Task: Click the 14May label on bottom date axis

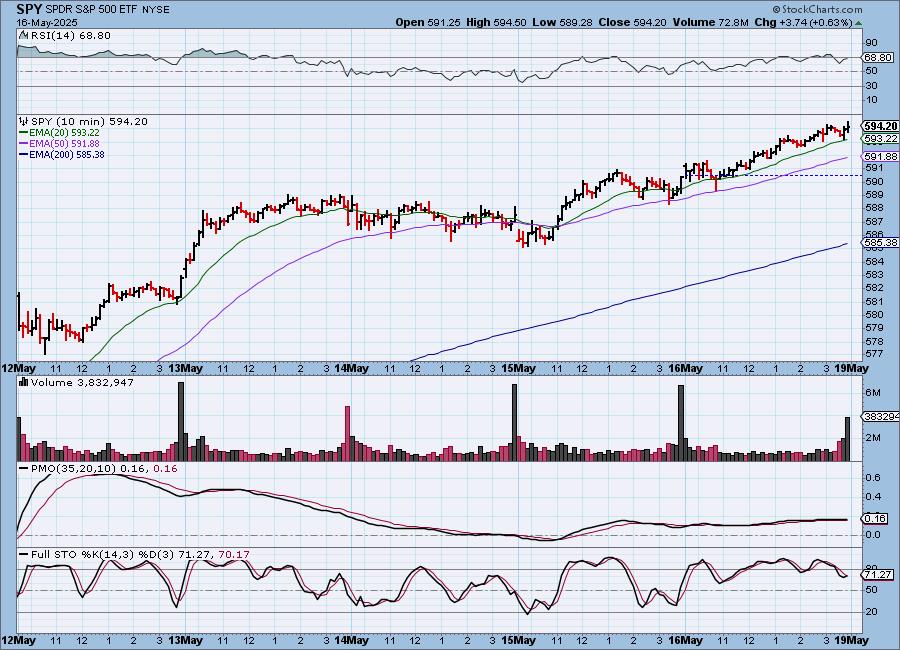Action: (x=351, y=640)
